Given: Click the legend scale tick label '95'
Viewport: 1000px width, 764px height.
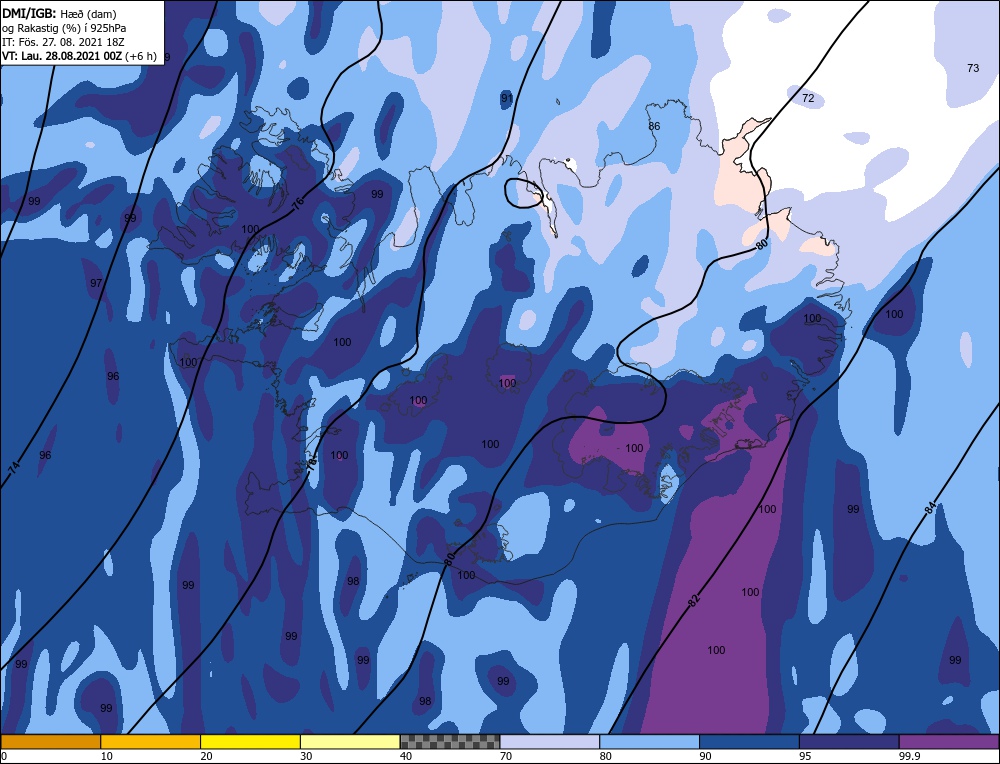Looking at the screenshot, I should point(805,756).
